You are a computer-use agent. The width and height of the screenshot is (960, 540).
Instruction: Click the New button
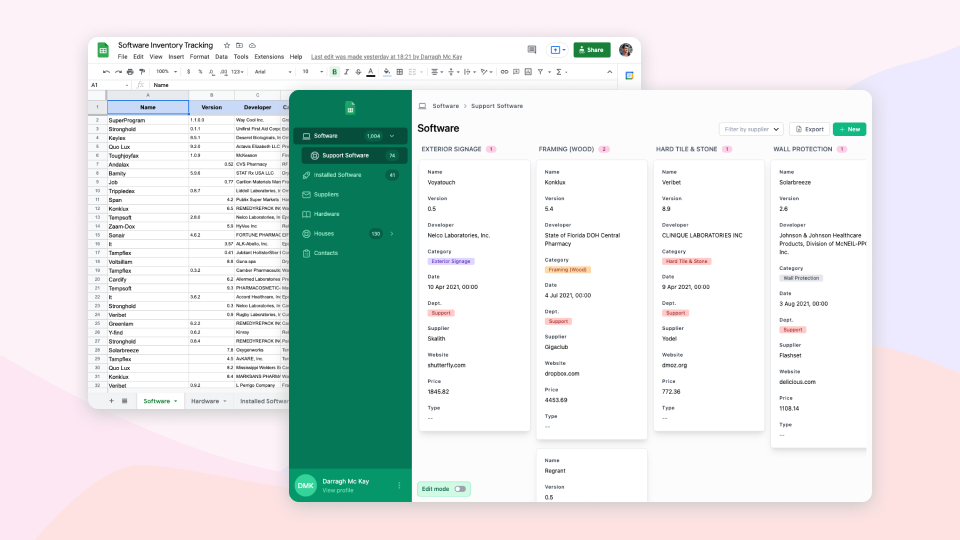[849, 129]
